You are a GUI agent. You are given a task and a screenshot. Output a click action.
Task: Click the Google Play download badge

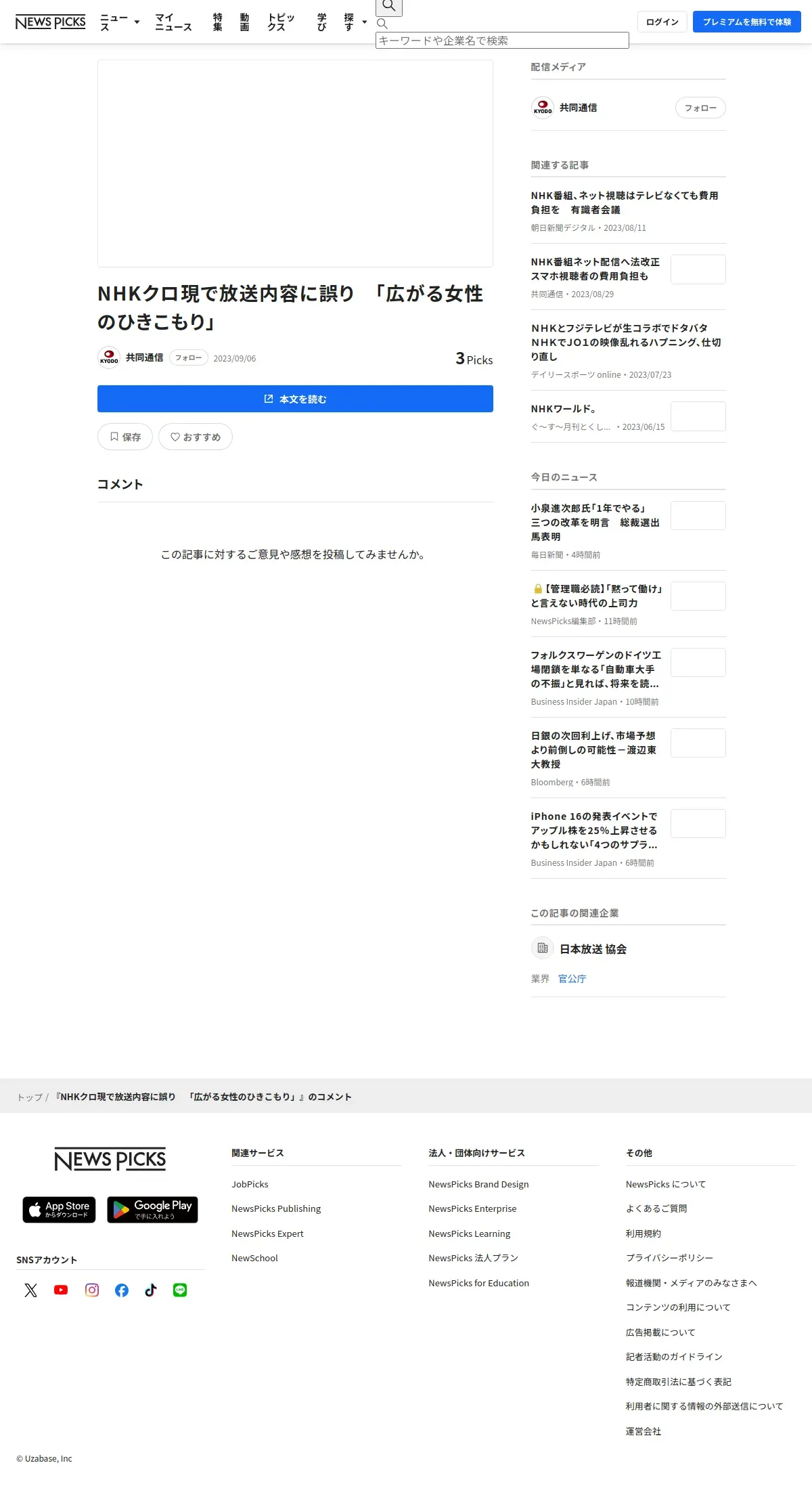(152, 1209)
